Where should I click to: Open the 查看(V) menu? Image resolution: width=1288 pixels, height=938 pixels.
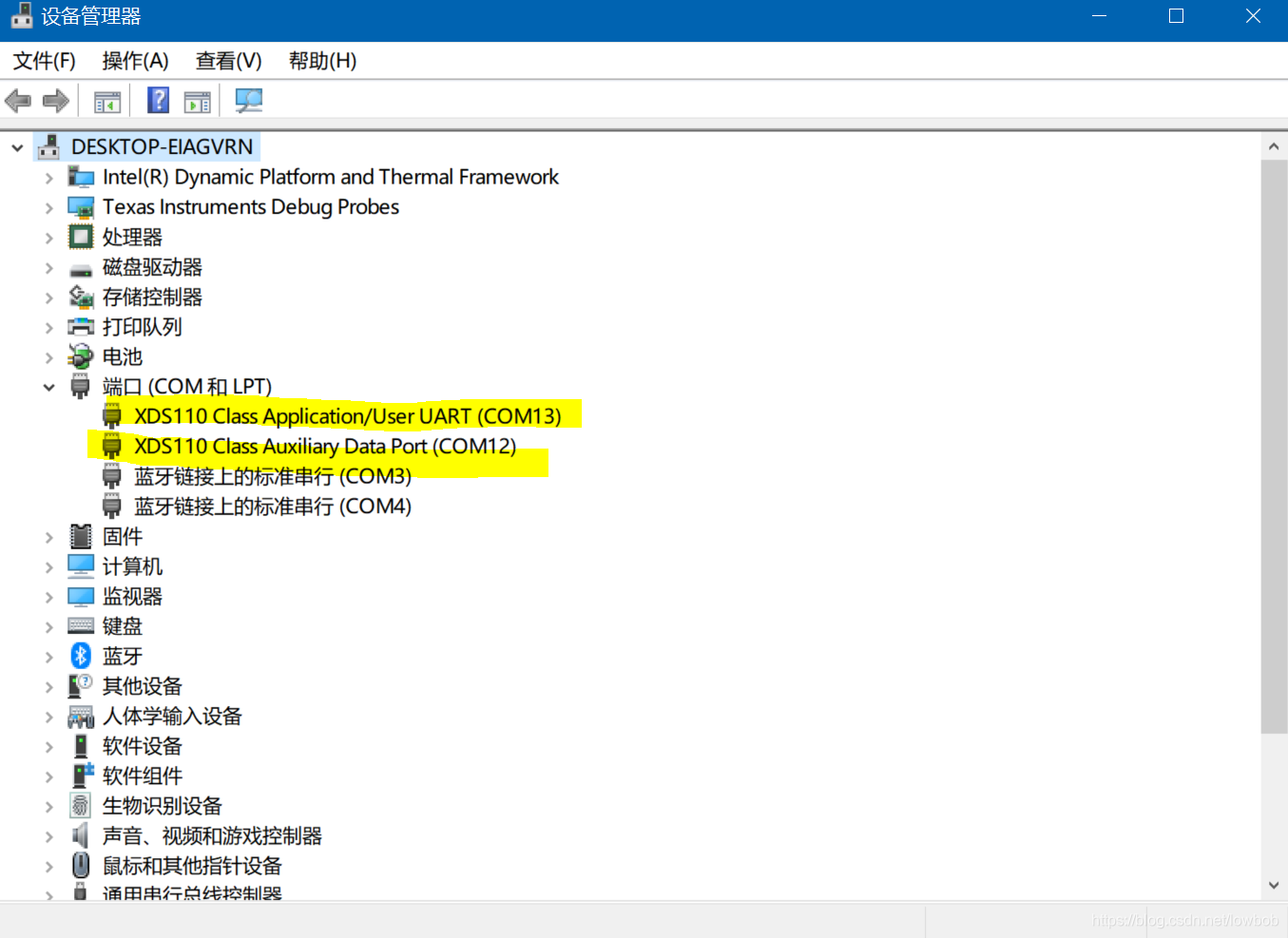click(228, 60)
